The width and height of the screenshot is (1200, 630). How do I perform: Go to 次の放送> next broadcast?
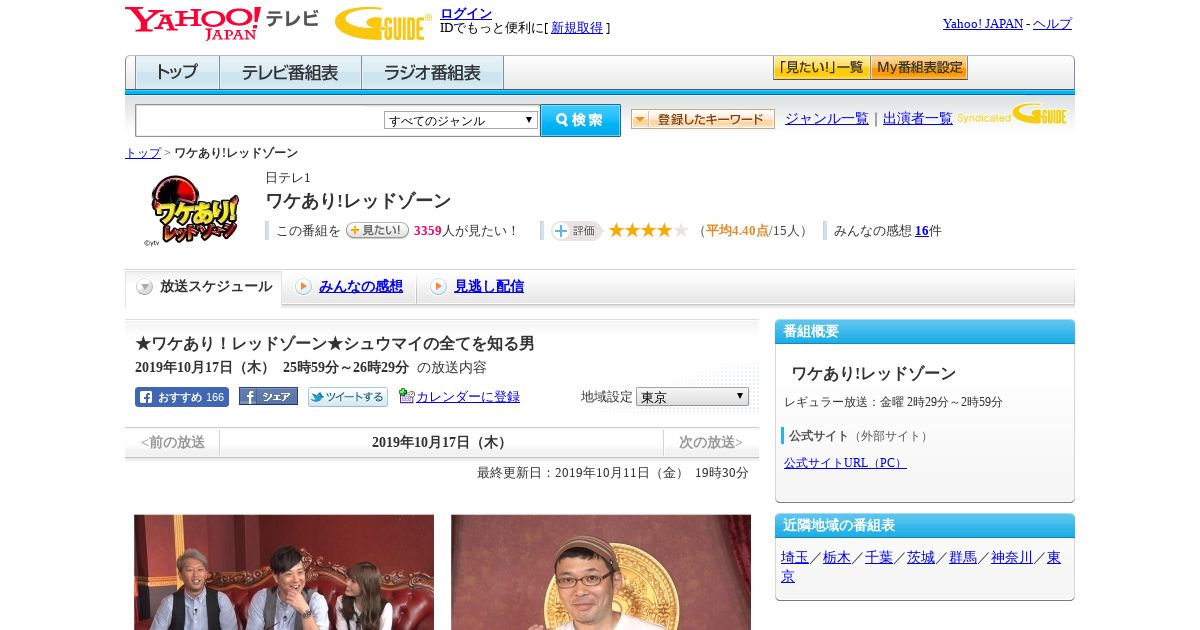(x=711, y=442)
